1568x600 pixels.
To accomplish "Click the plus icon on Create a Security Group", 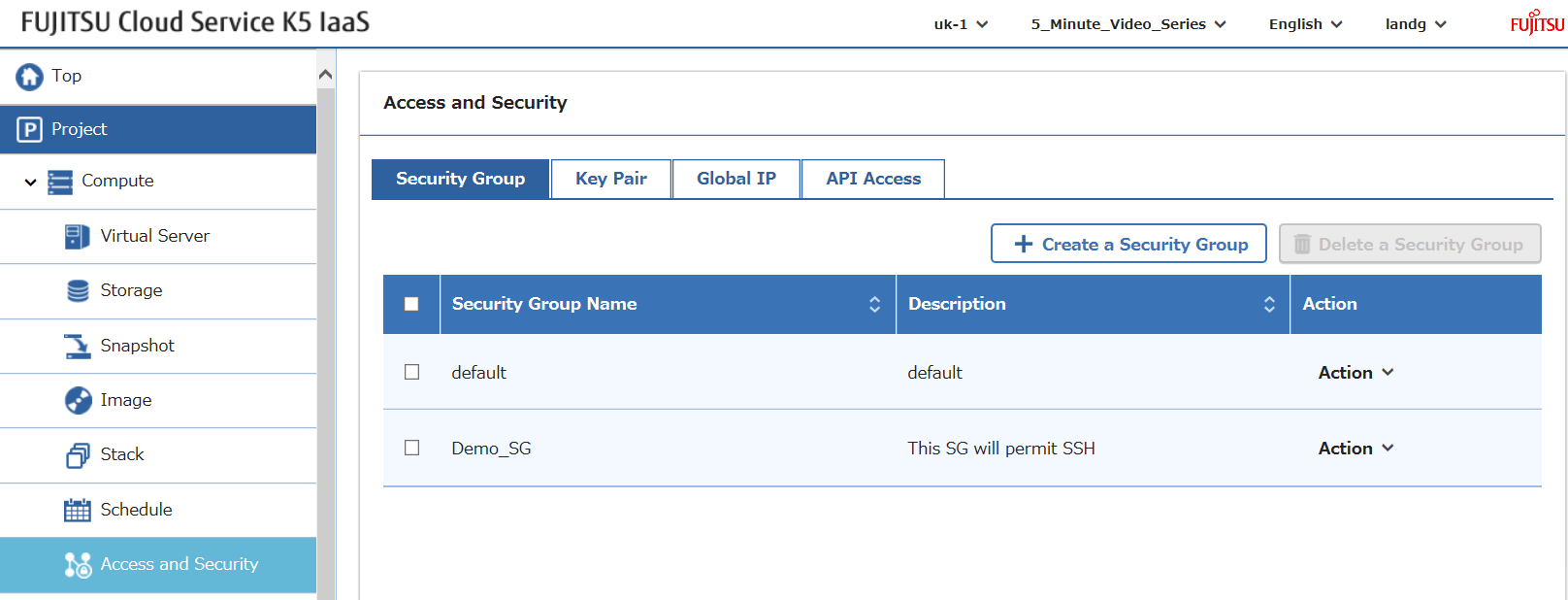I will coord(1024,244).
